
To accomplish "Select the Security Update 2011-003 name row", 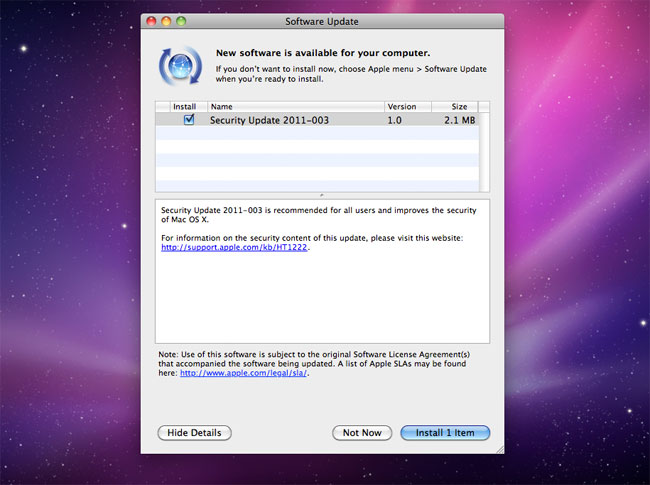I will click(268, 120).
